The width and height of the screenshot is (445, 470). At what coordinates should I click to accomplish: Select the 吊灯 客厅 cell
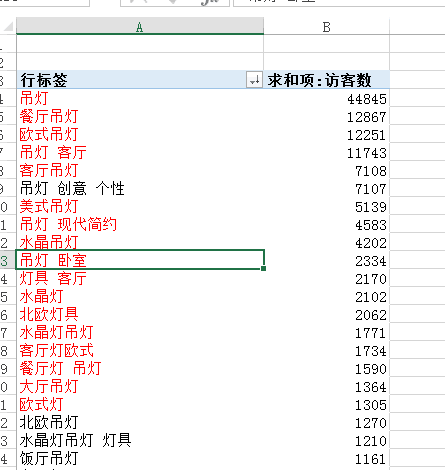(140, 152)
